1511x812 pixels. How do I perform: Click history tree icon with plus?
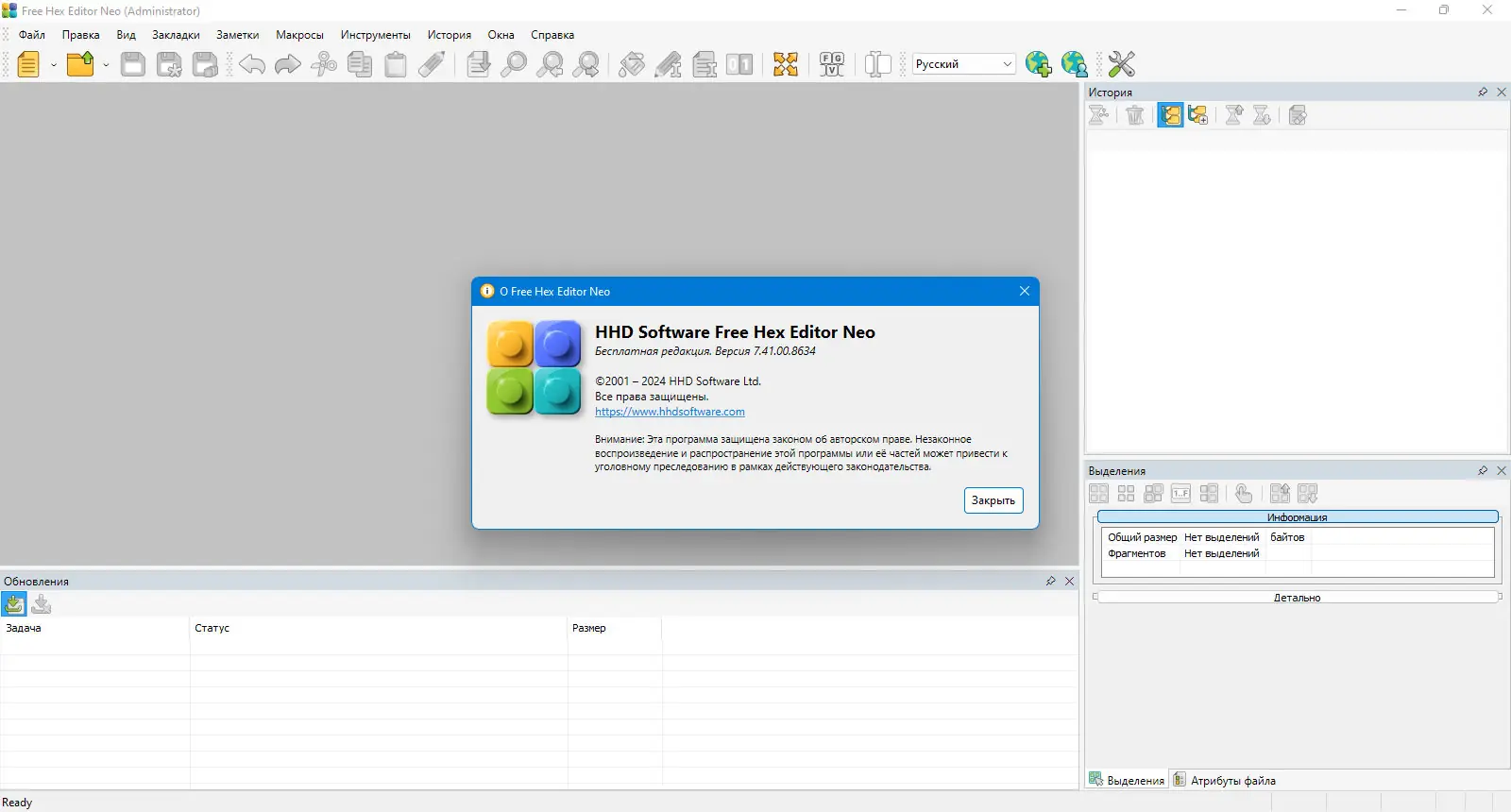coord(1198,115)
